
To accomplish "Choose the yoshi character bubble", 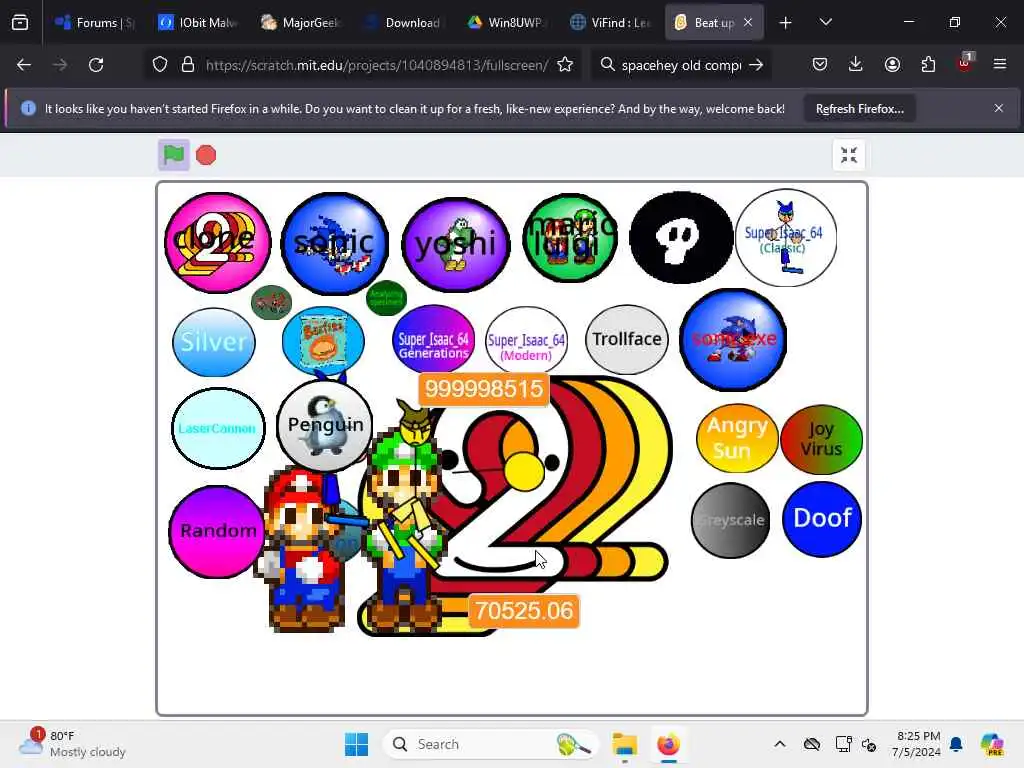I will click(x=456, y=244).
